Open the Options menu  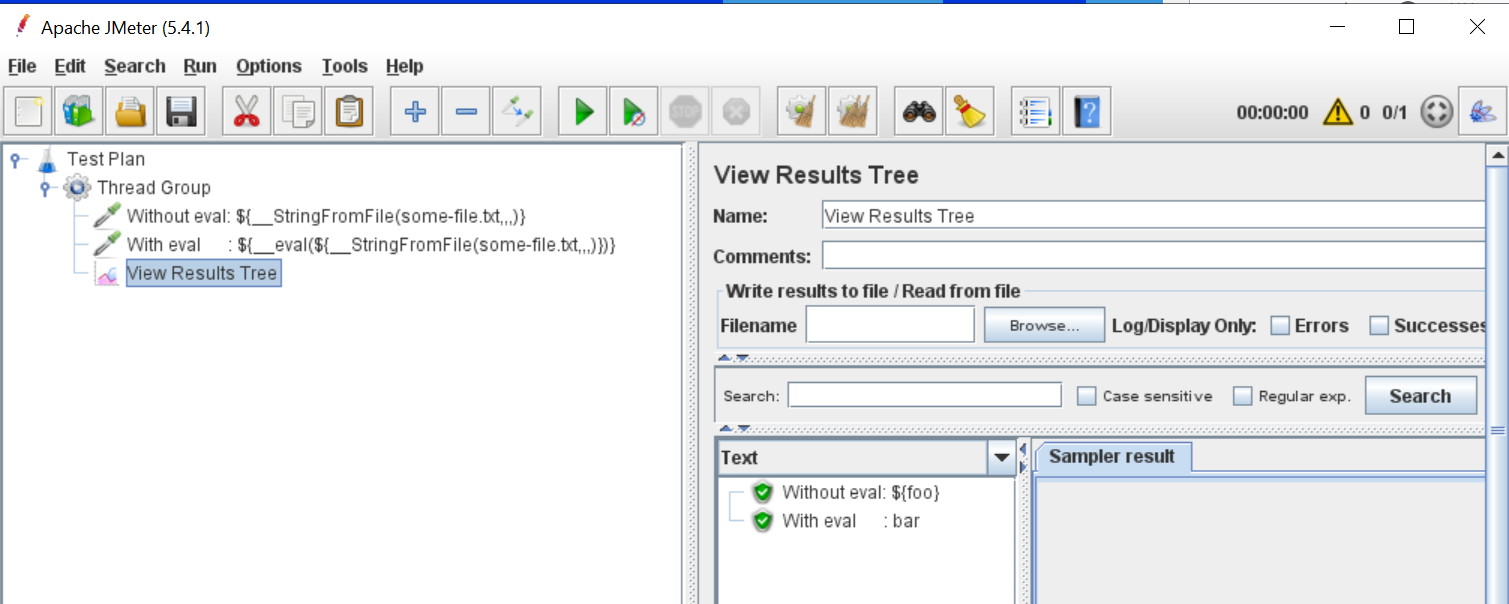coord(269,66)
